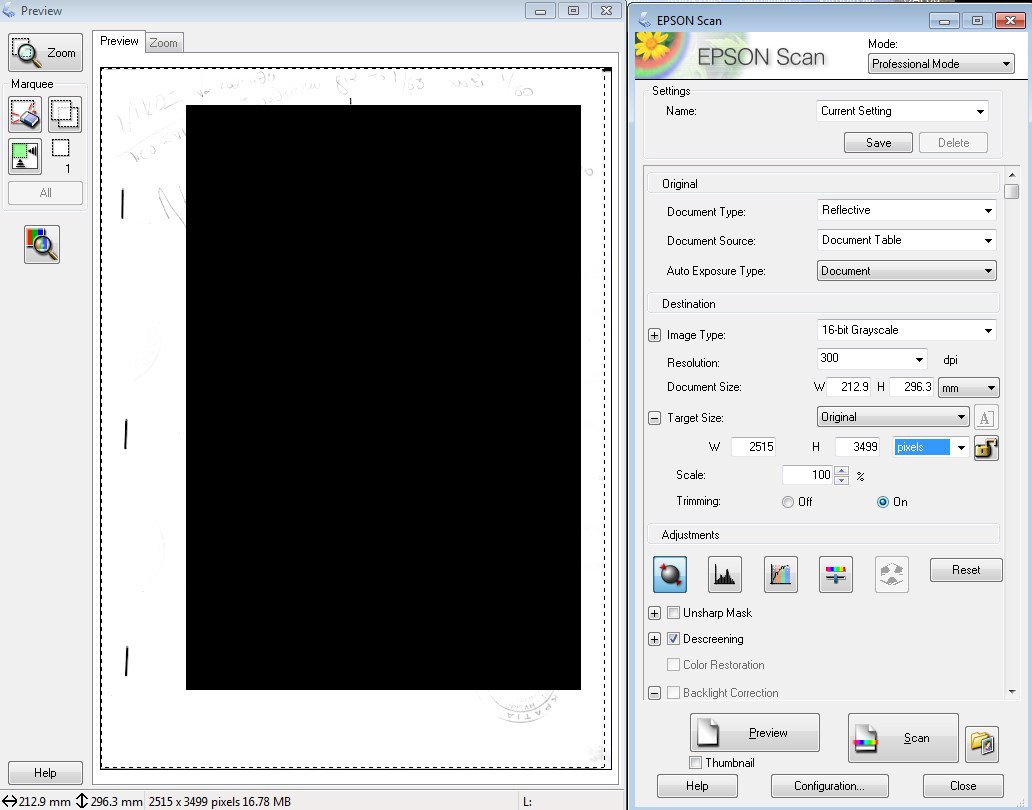The width and height of the screenshot is (1032, 810).
Task: Click the delete marquee icon
Action: click(x=25, y=116)
